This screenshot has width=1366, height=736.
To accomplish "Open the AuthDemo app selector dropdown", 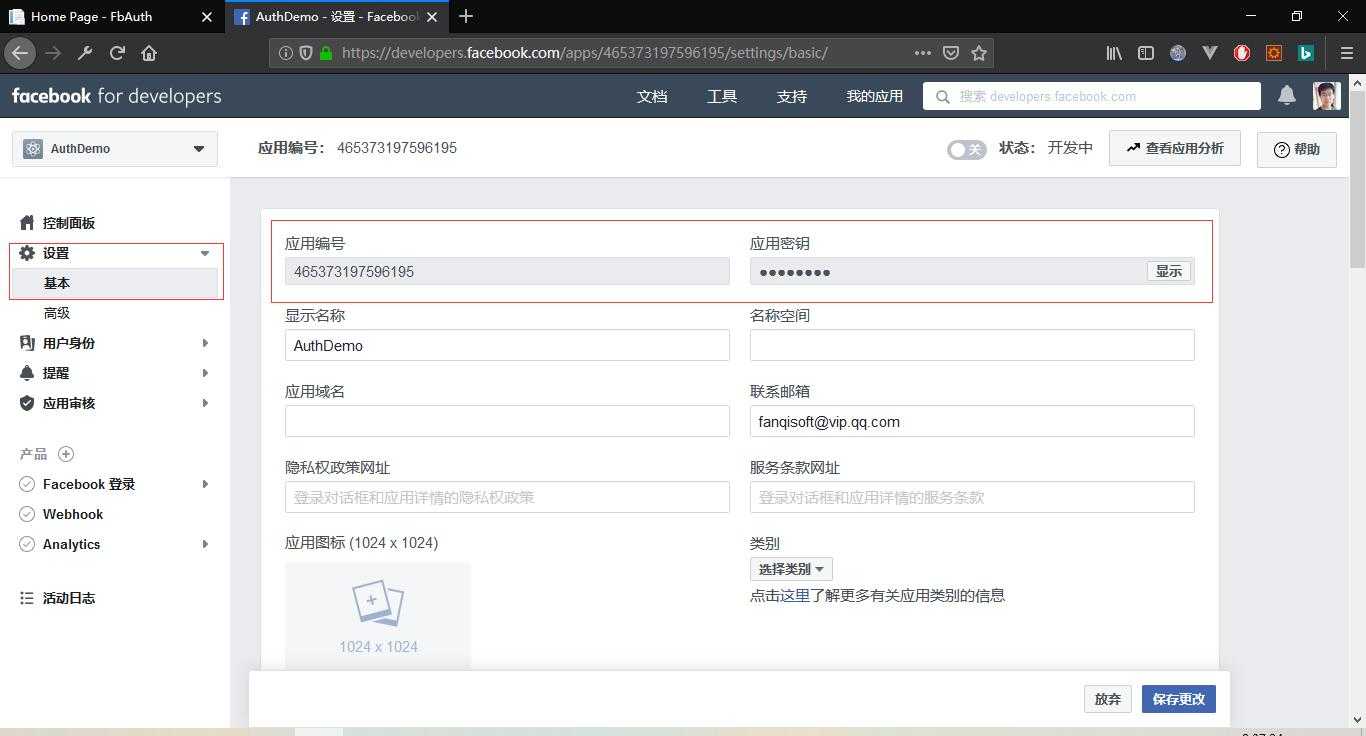I will (x=115, y=149).
